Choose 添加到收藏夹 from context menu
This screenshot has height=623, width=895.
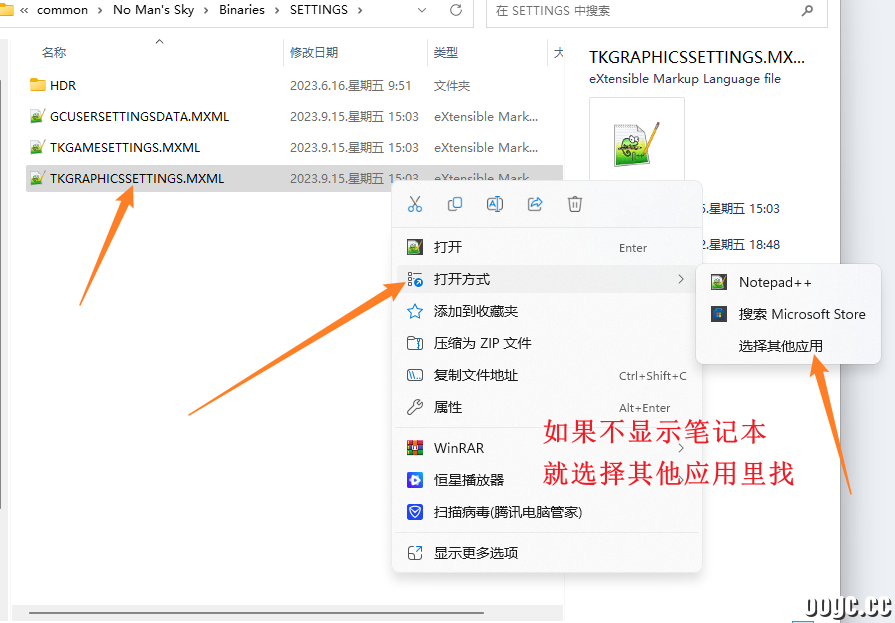(547, 311)
